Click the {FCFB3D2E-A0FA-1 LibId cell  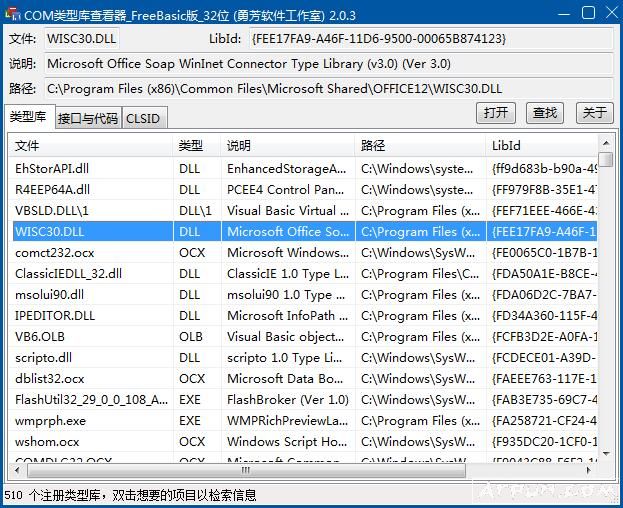[x=543, y=337]
